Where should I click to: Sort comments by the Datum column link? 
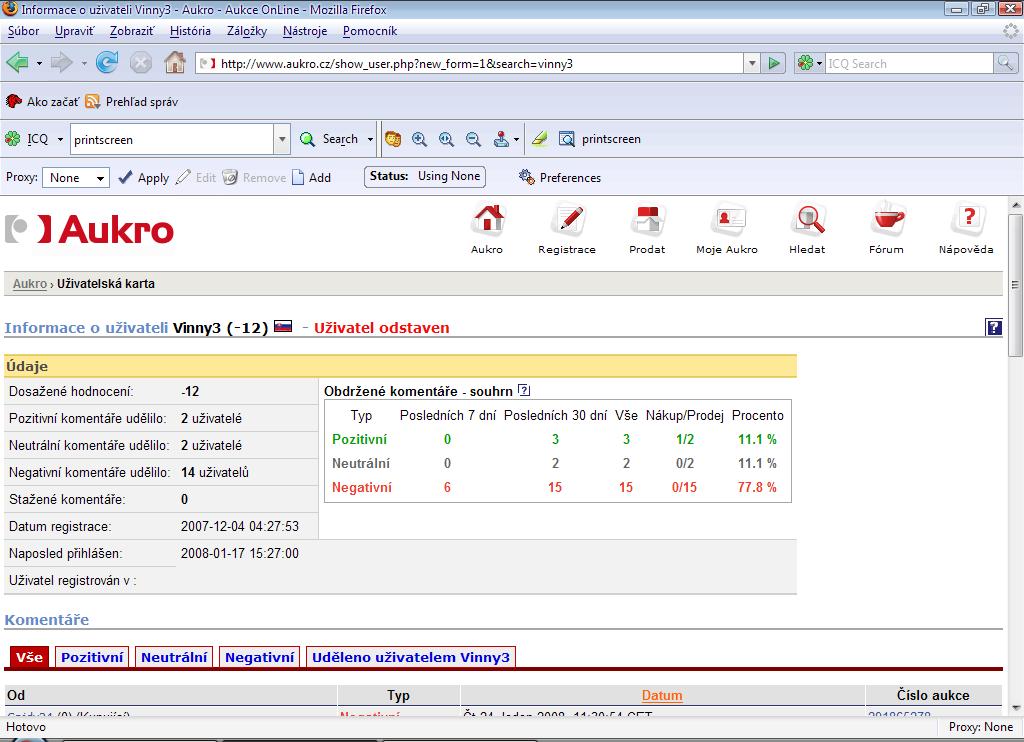662,695
